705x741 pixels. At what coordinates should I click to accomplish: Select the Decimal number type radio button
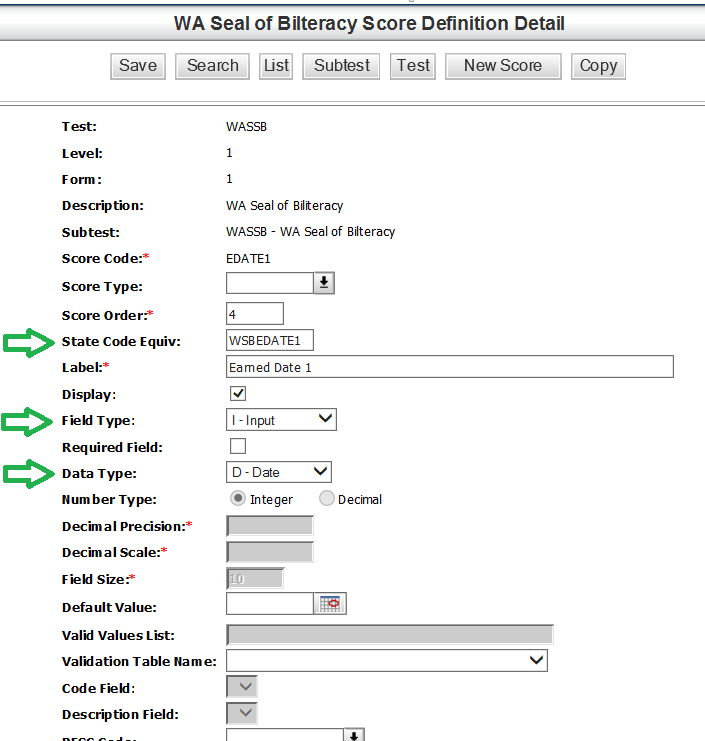(x=327, y=499)
